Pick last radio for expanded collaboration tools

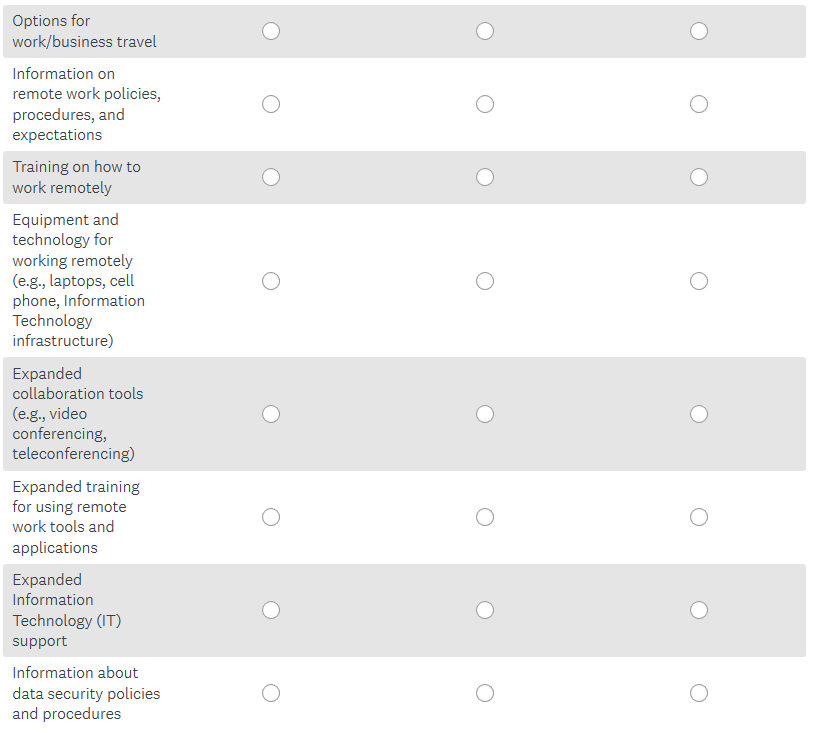(699, 414)
